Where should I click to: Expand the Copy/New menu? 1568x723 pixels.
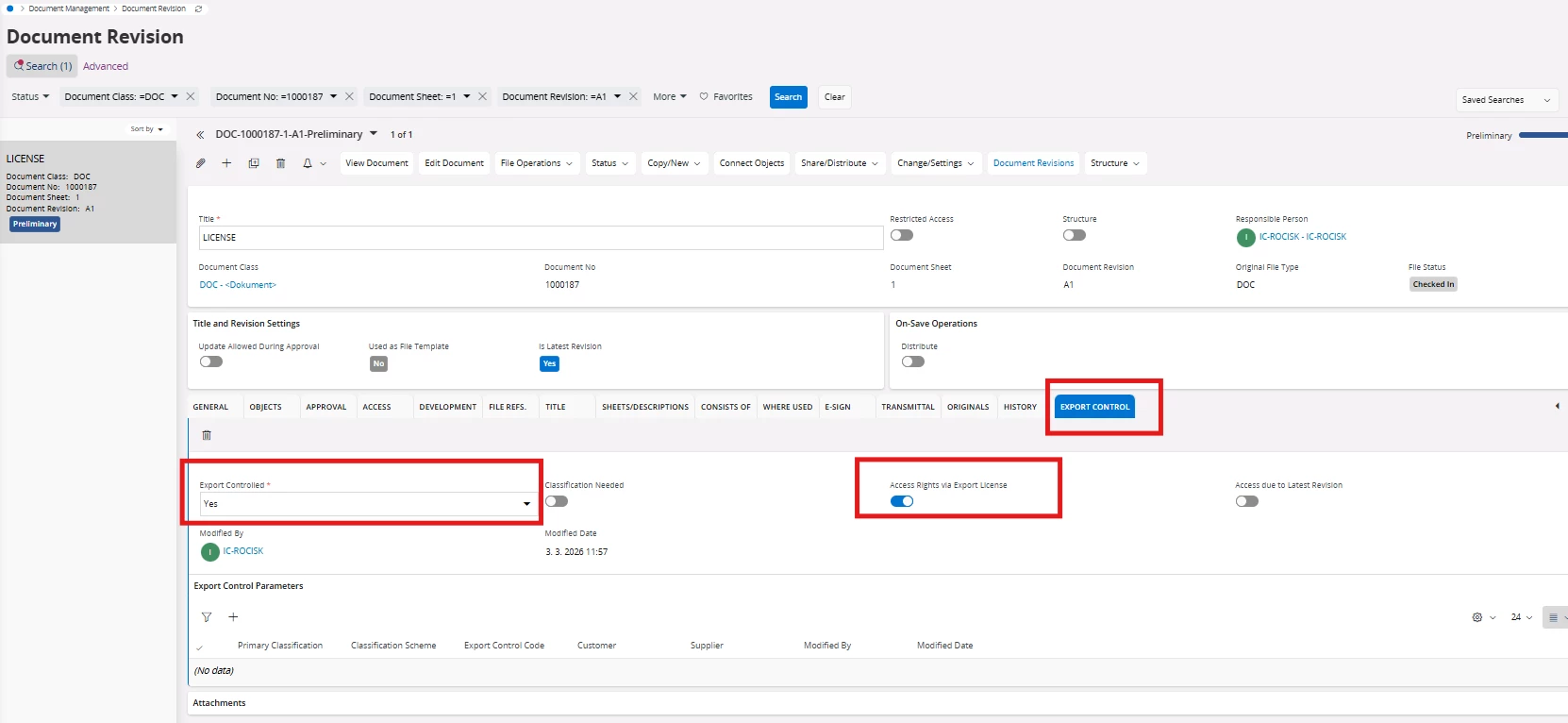[674, 163]
